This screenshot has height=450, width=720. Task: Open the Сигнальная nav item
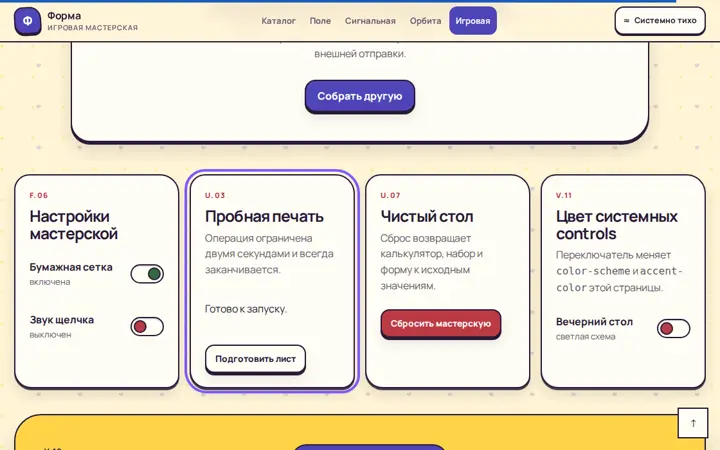[370, 21]
